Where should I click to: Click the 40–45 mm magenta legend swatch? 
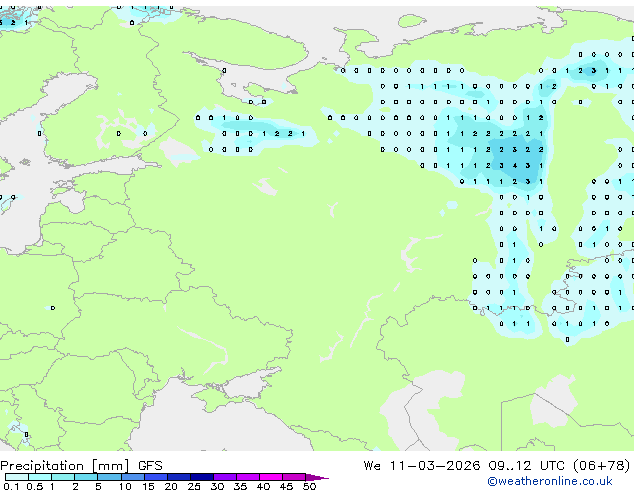(x=271, y=477)
